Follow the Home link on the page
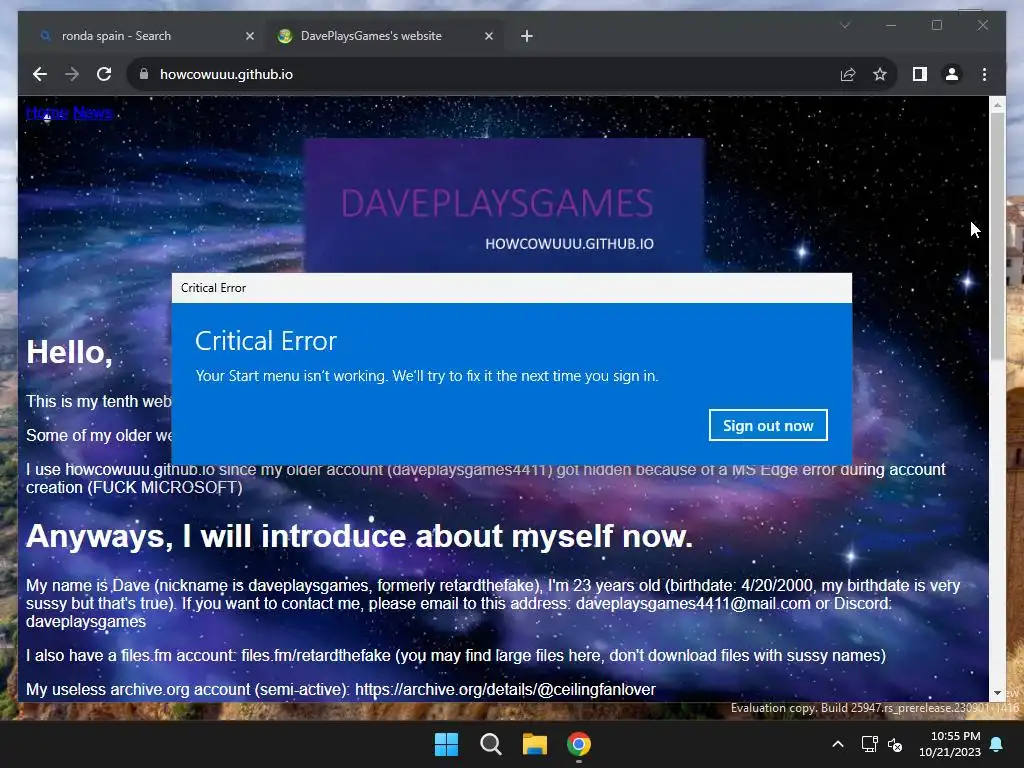The height and width of the screenshot is (768, 1024). click(x=47, y=113)
